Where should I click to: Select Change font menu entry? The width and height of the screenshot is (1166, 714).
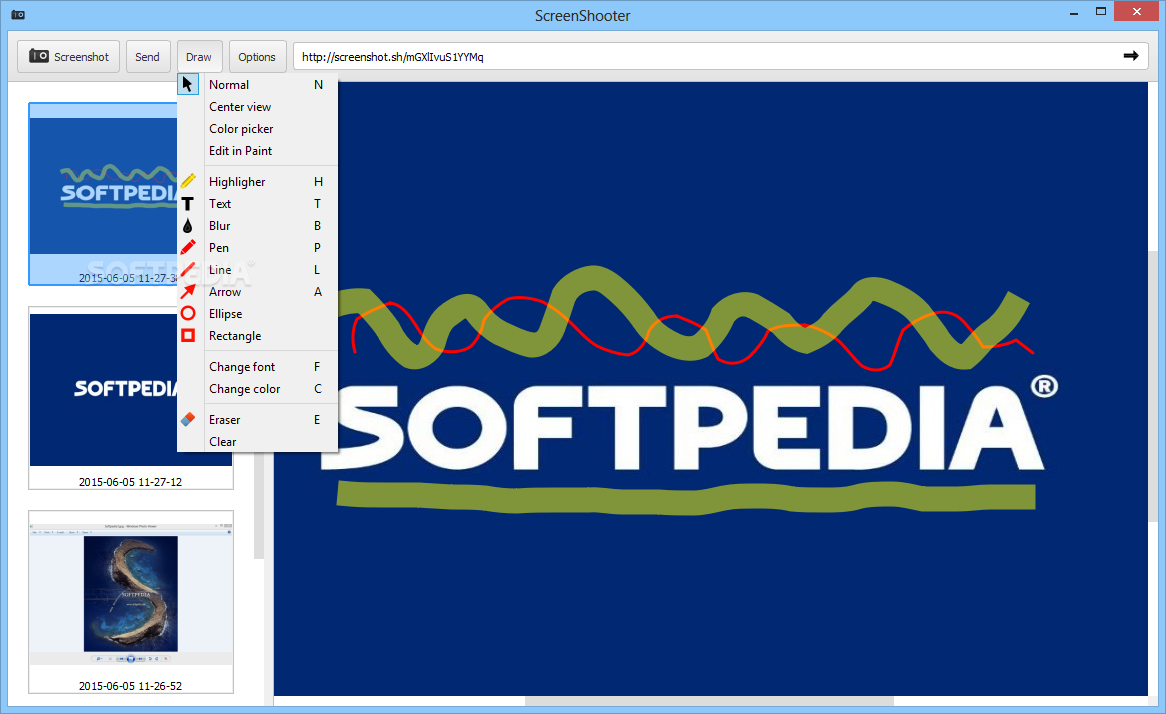(x=257, y=367)
